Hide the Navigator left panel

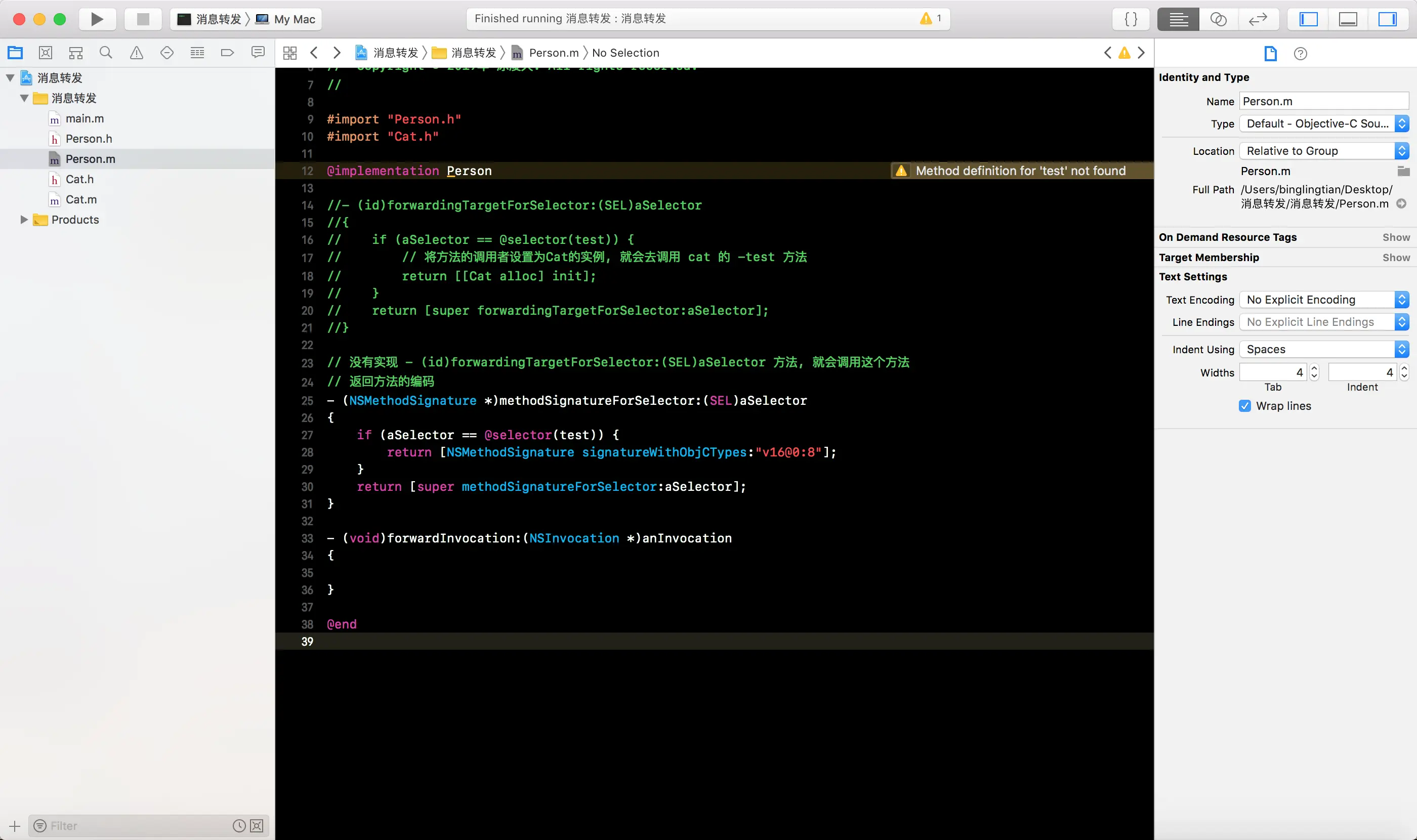[x=1308, y=19]
